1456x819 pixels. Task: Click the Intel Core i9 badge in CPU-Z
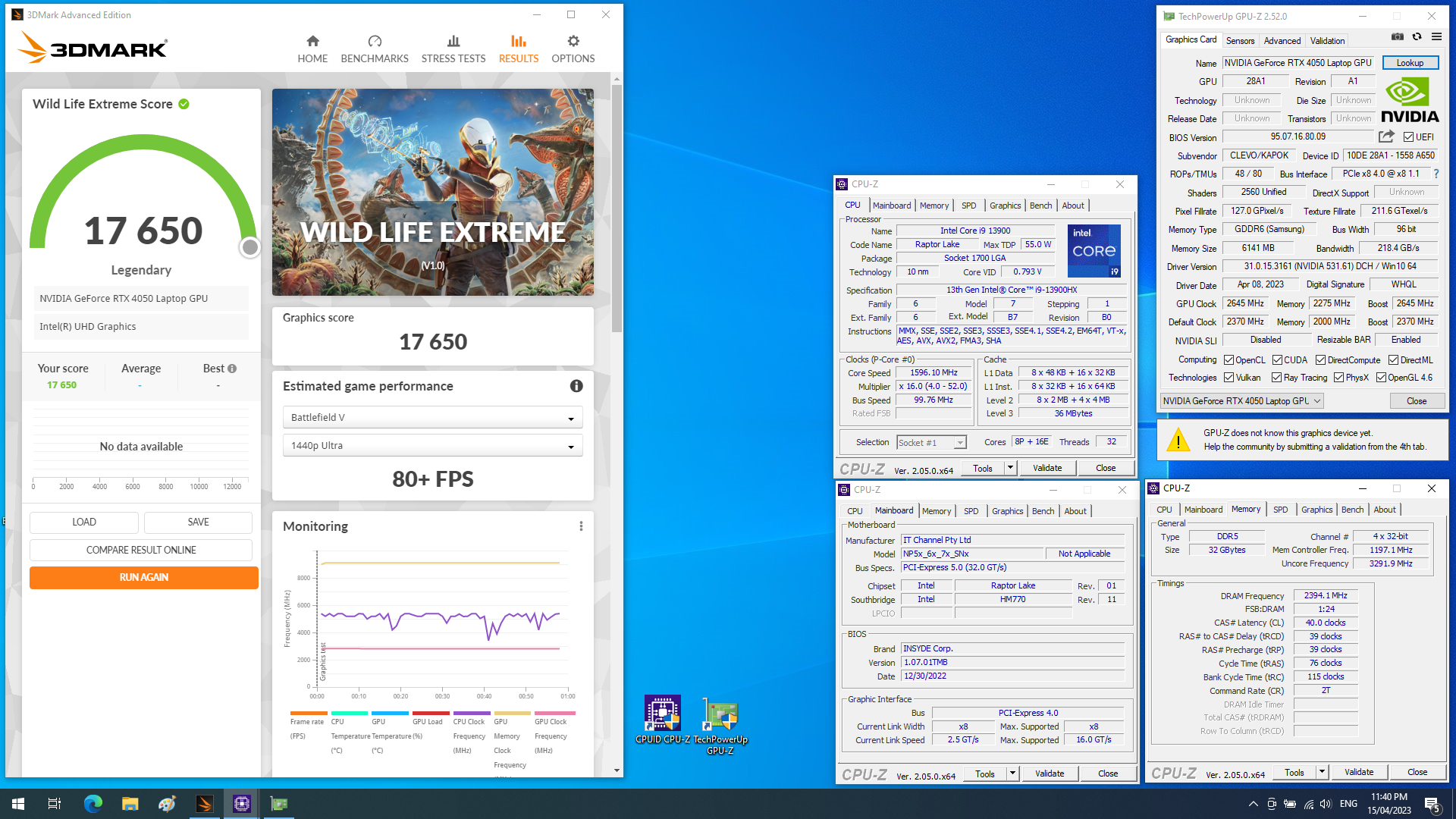click(x=1094, y=251)
